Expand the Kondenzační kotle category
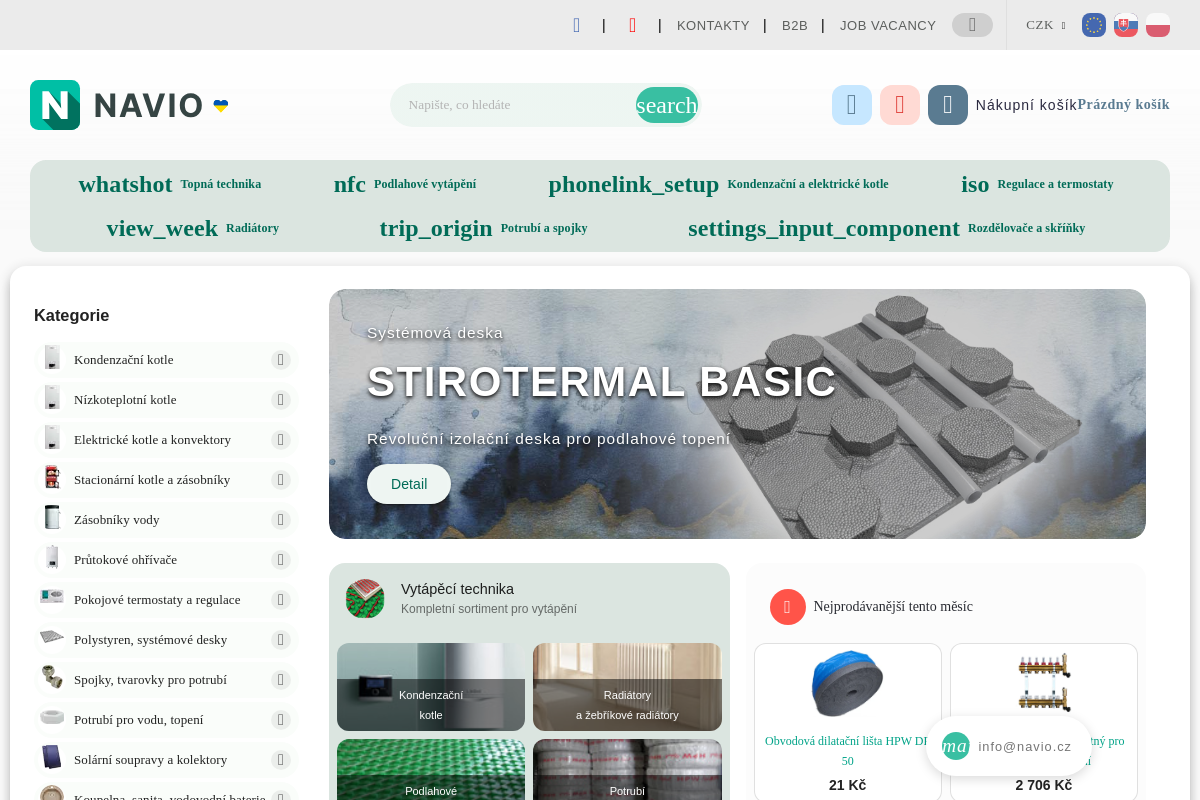1200x800 pixels. point(281,360)
